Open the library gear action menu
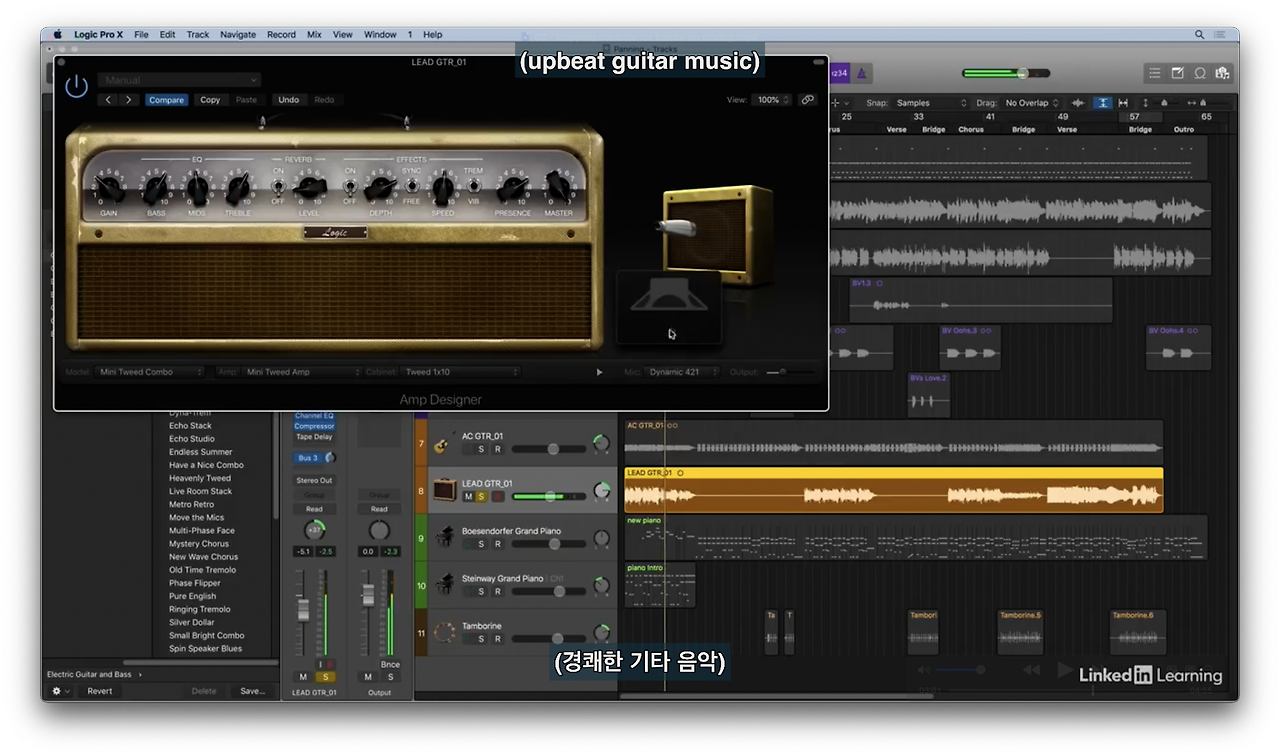The width and height of the screenshot is (1280, 756). point(60,691)
